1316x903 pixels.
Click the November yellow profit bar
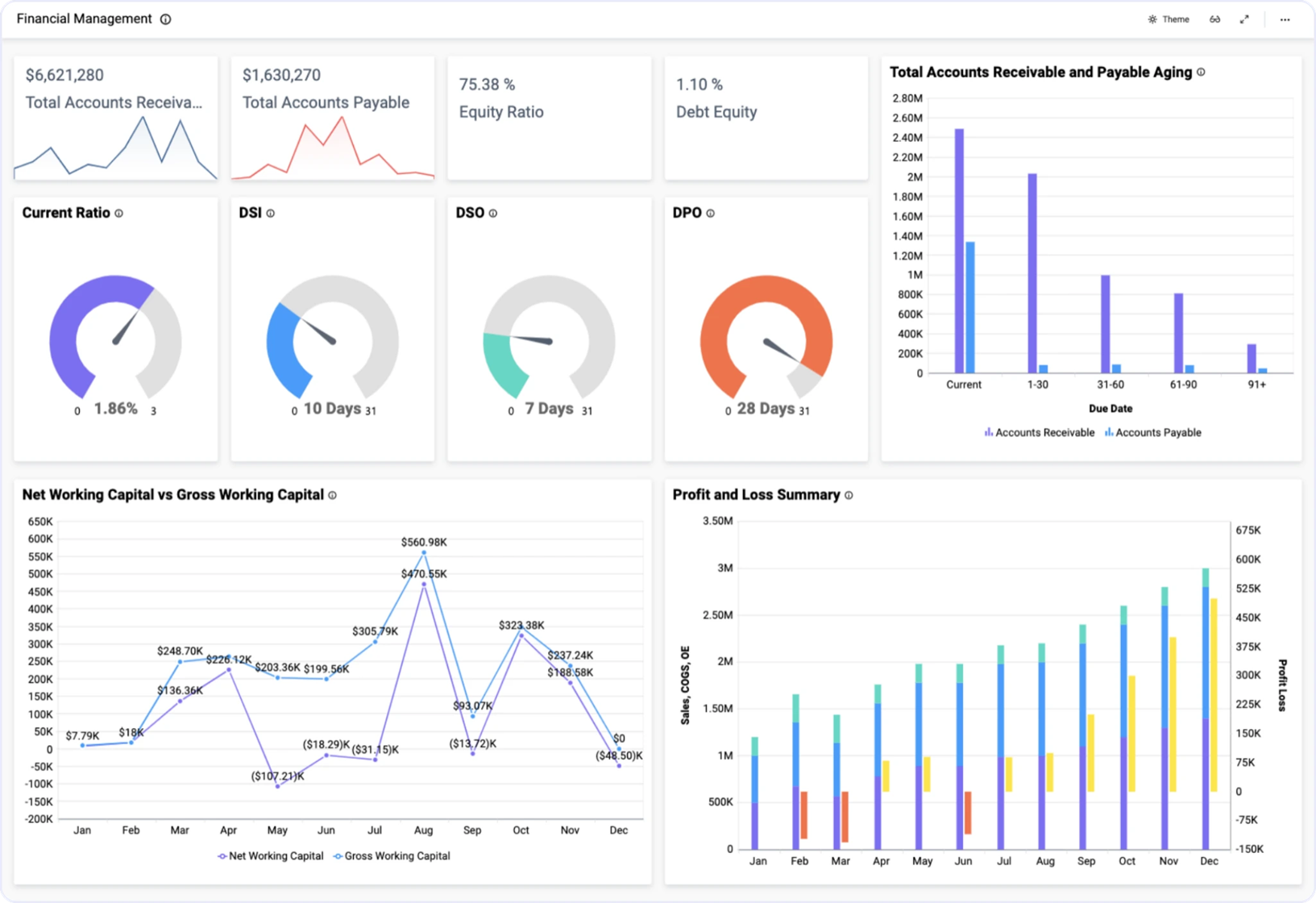(1173, 714)
